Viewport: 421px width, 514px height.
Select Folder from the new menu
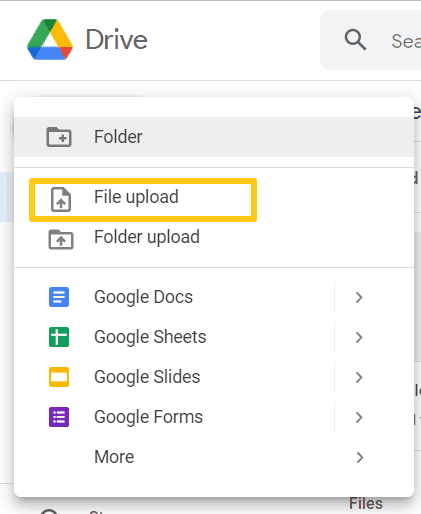click(214, 137)
